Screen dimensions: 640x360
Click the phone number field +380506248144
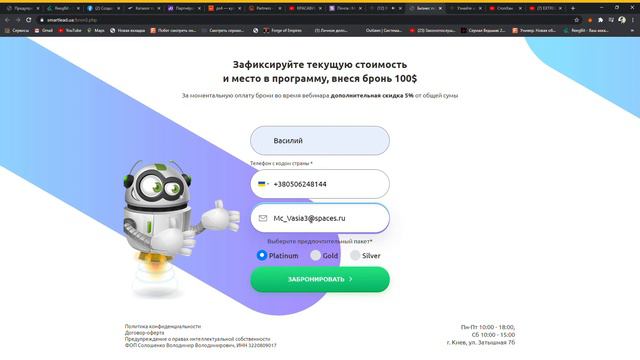(320, 184)
